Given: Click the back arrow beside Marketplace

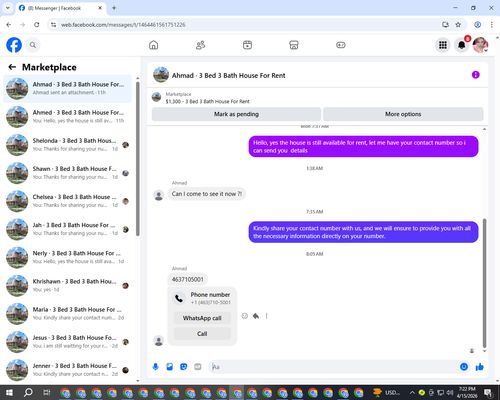Looking at the screenshot, I should point(12,67).
